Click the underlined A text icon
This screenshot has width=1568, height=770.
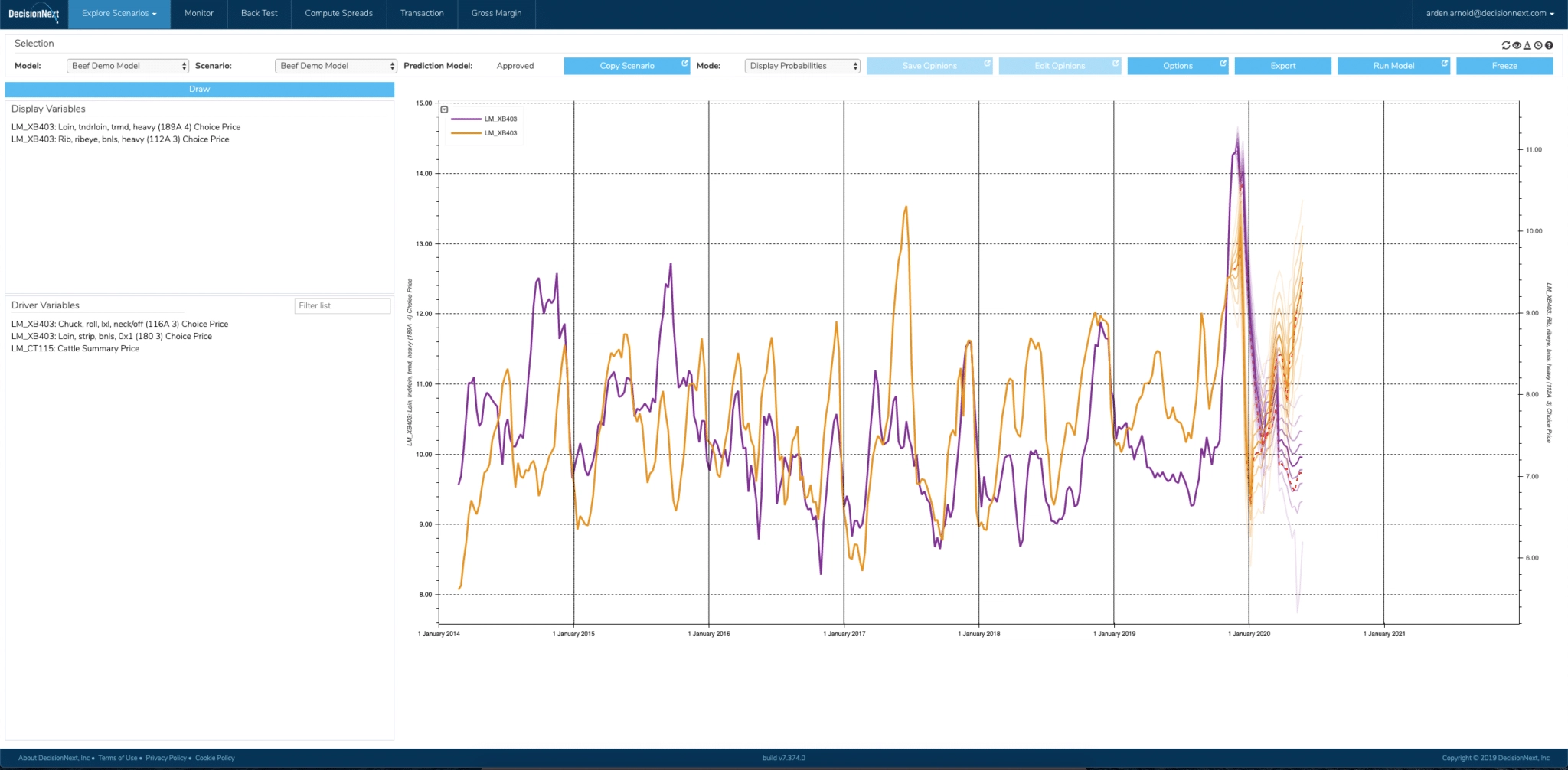[1527, 45]
